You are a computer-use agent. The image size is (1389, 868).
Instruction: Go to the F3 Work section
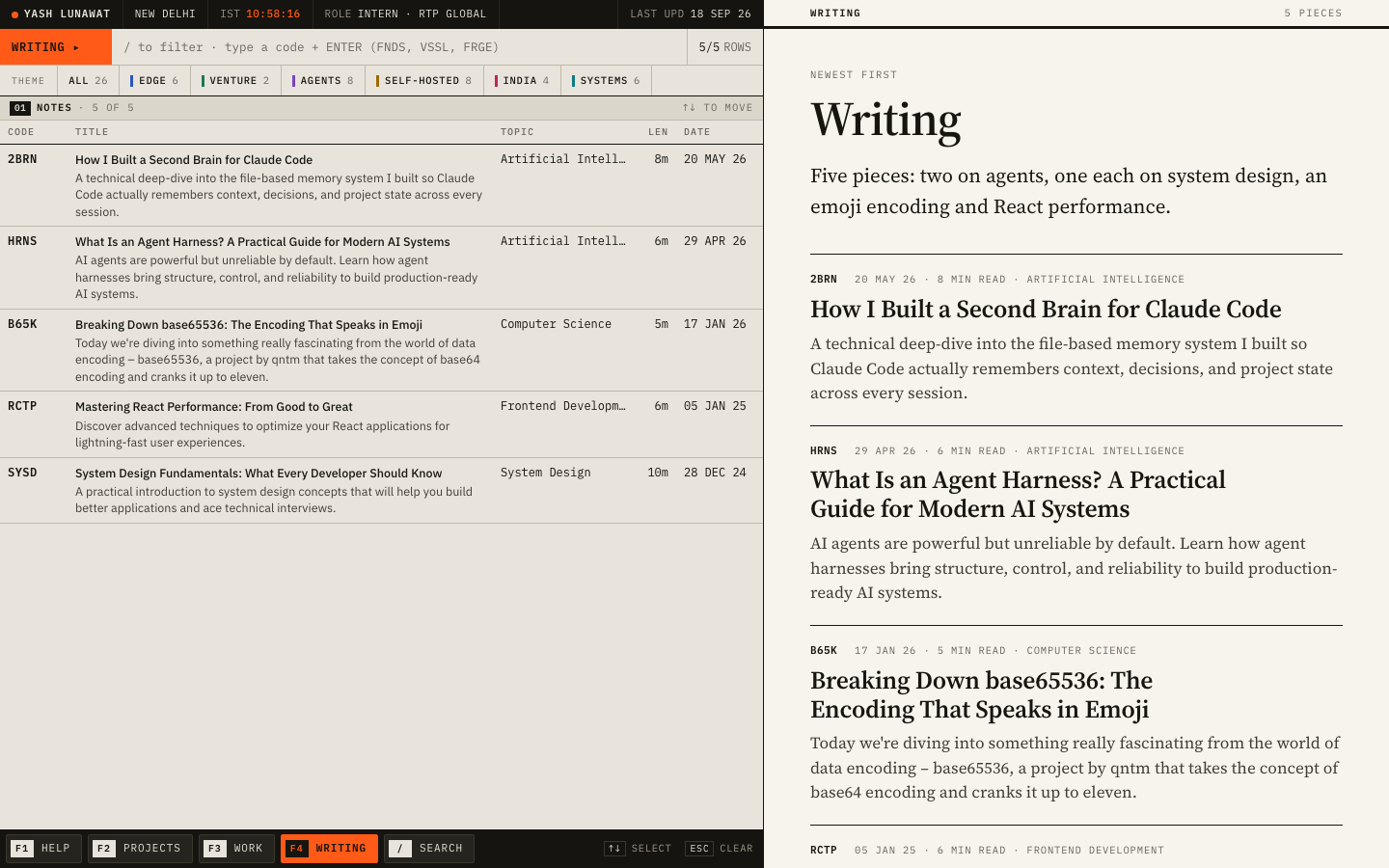click(237, 849)
